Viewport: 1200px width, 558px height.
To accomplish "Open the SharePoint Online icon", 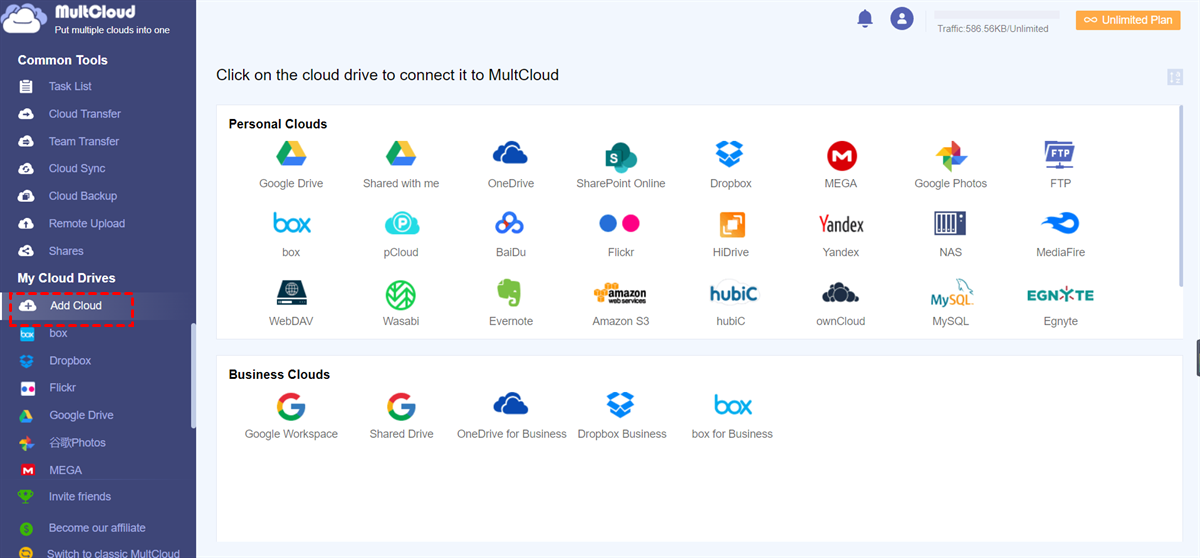I will pyautogui.click(x=620, y=156).
